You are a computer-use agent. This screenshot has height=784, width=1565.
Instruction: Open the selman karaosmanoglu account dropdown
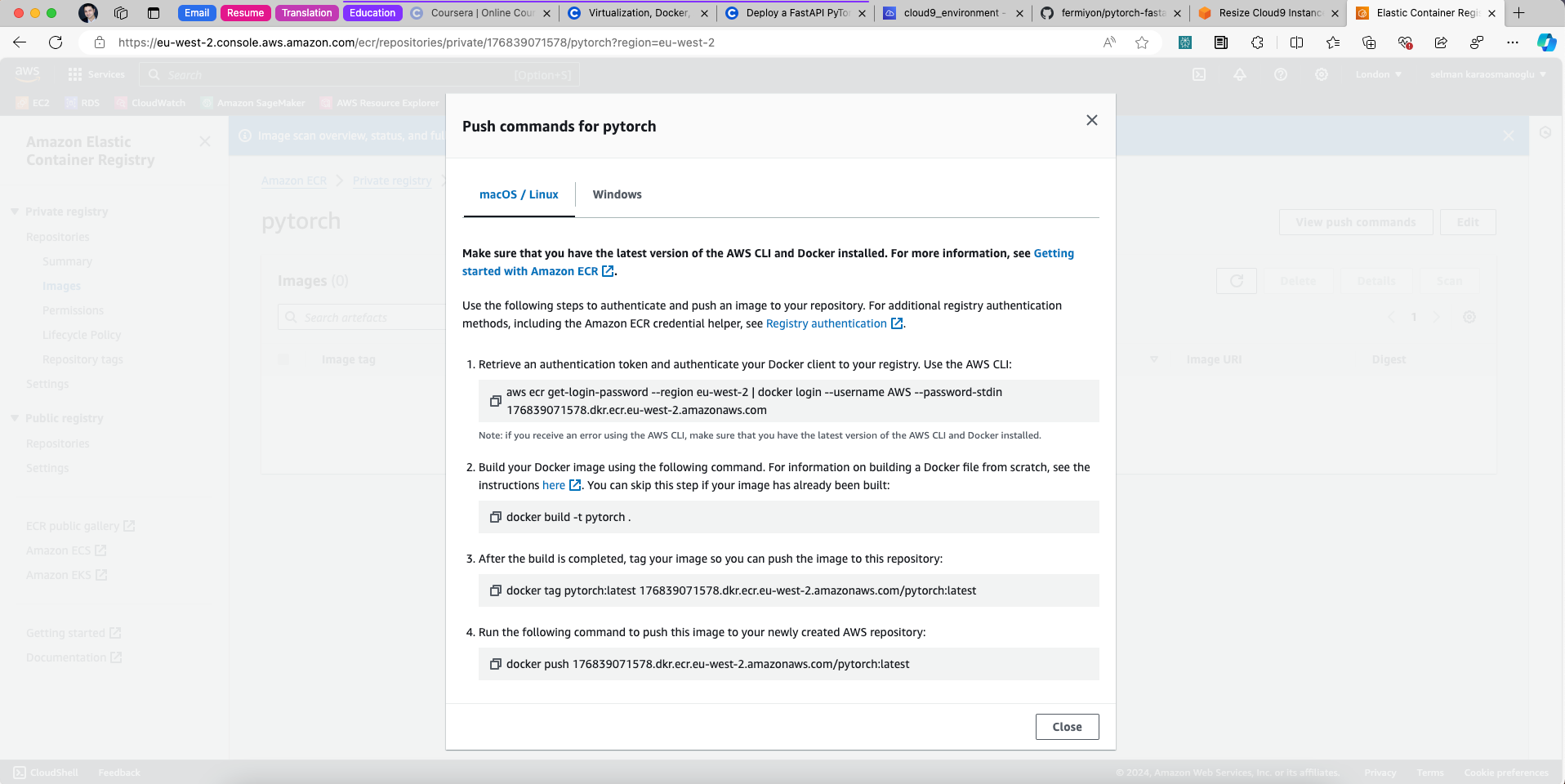point(1488,74)
